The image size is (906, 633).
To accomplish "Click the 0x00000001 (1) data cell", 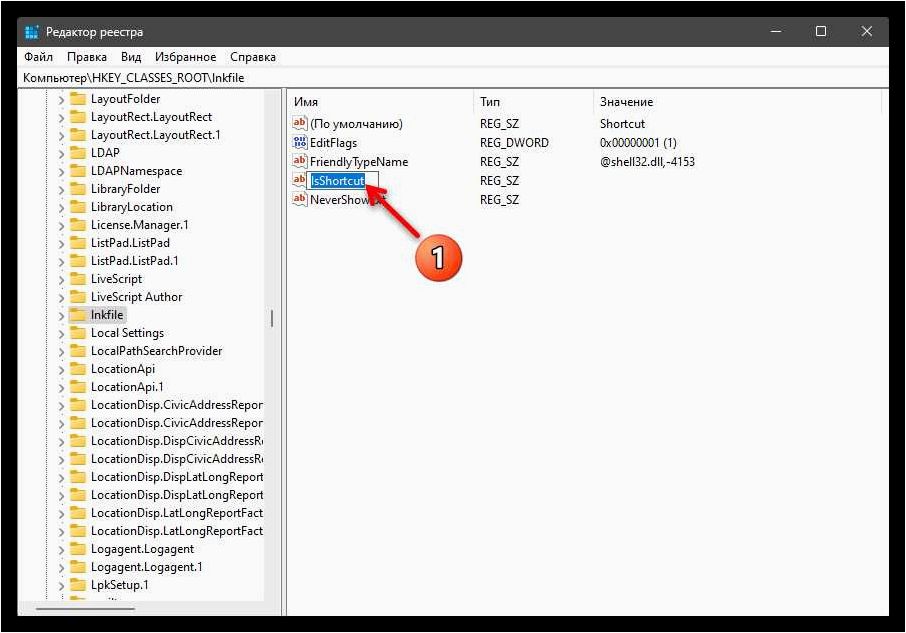I will pos(638,143).
